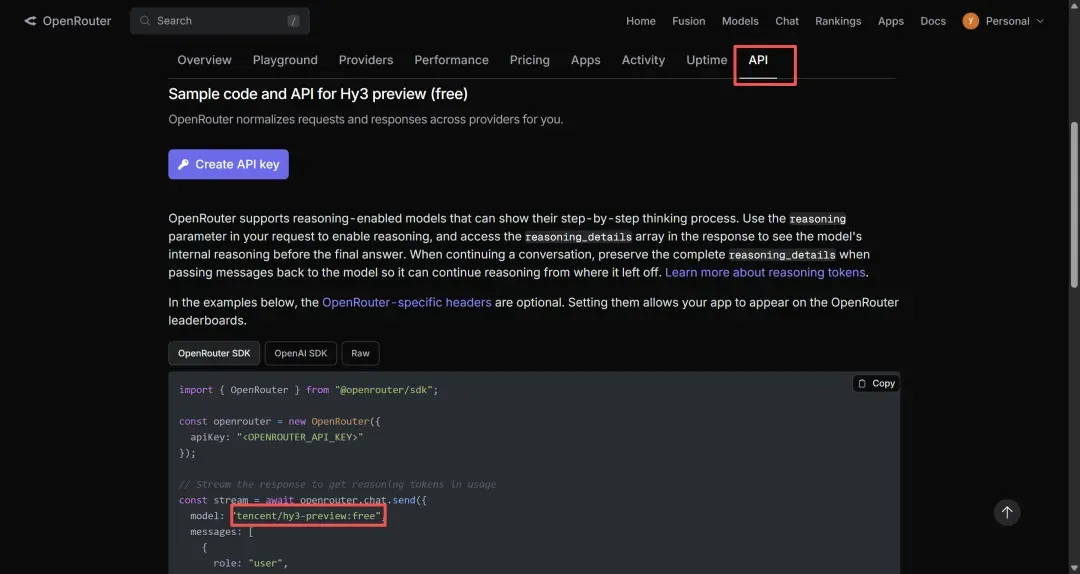Select the API tab
Screen dimensions: 1080x574
point(758,60)
